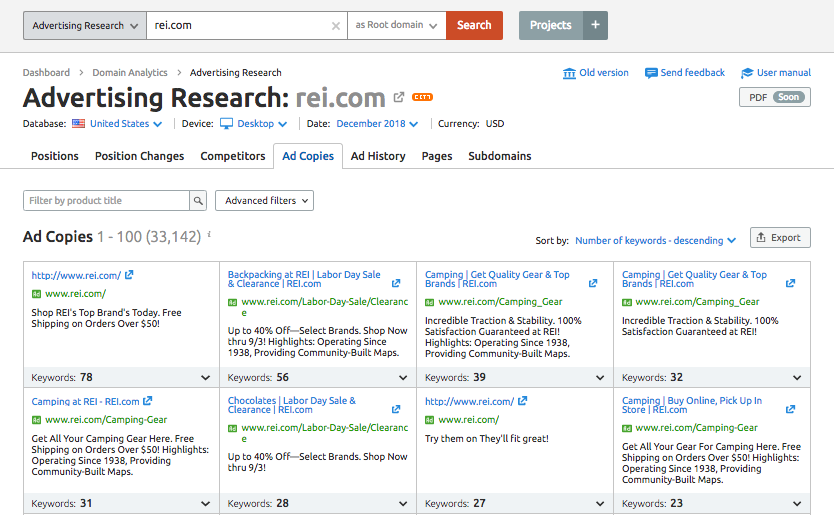This screenshot has width=834, height=515.
Task: Clear the rei.com search field with X icon
Action: point(335,26)
